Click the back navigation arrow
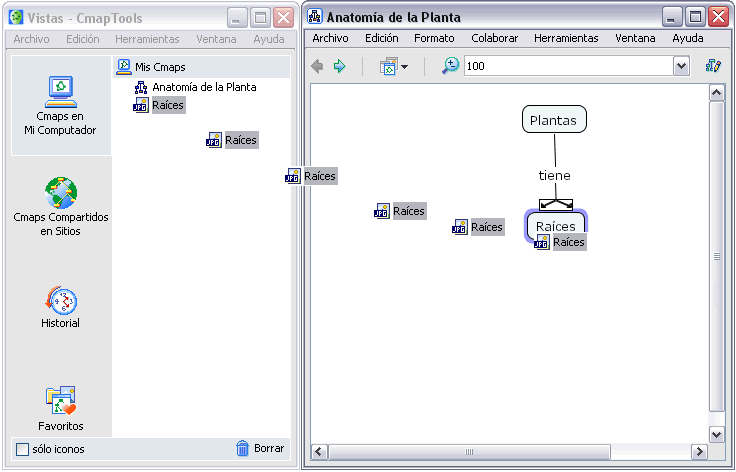 317,66
